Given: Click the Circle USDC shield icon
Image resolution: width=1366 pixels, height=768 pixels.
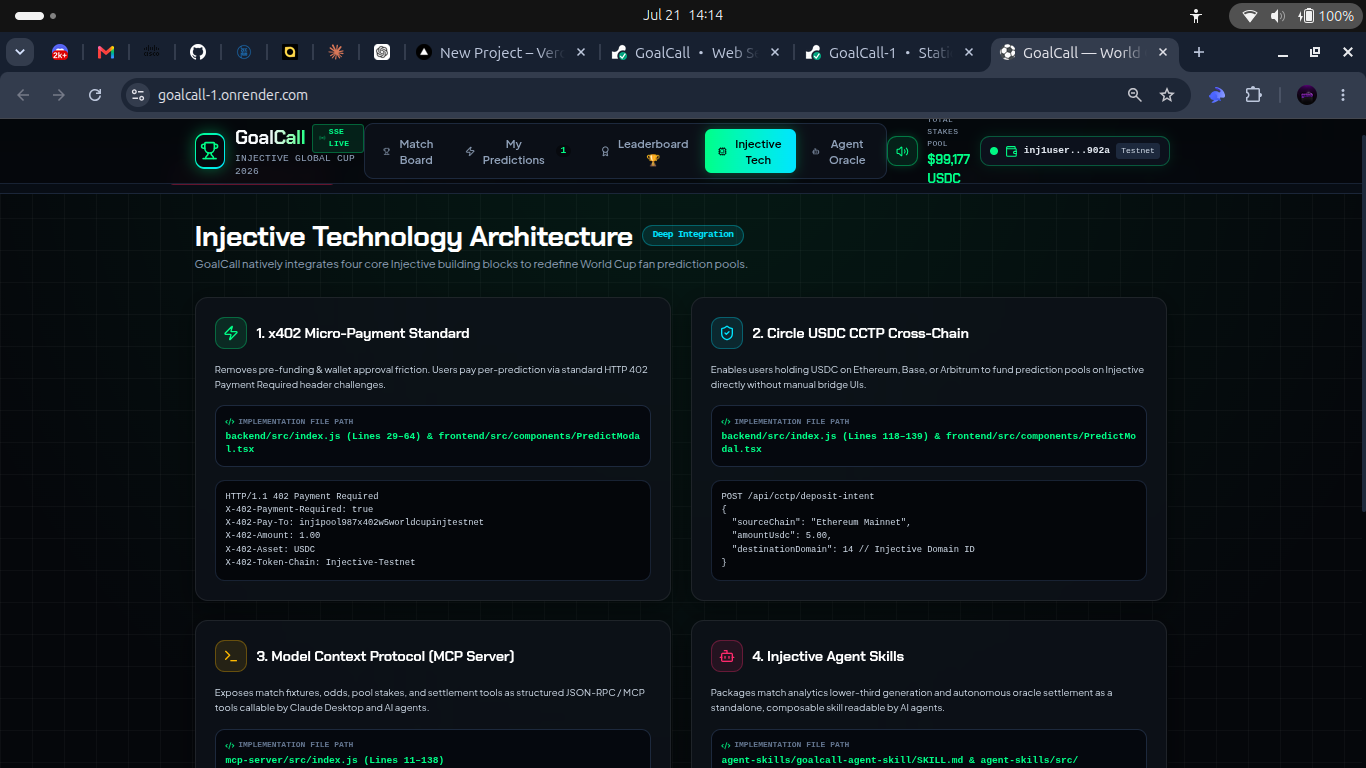Looking at the screenshot, I should [x=727, y=333].
